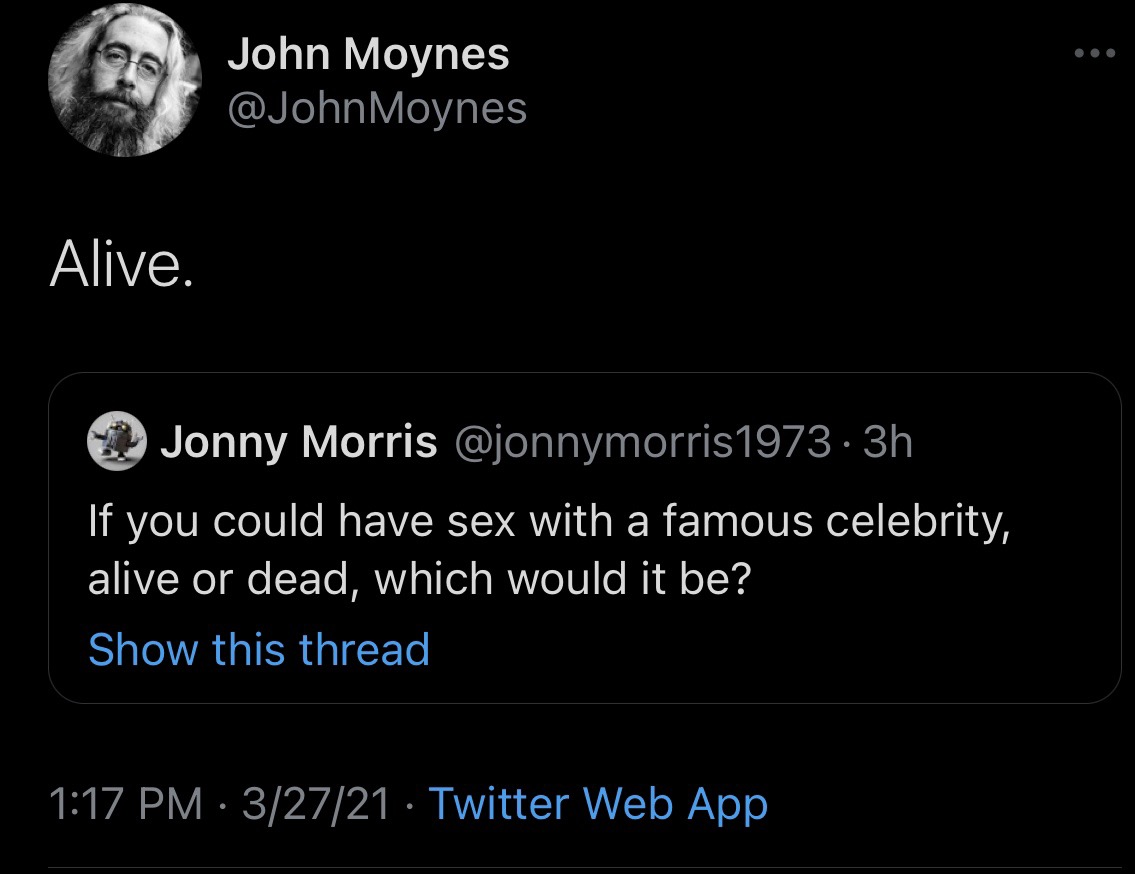The height and width of the screenshot is (874, 1135).
Task: Click the 3/27/21 tweet date
Action: click(314, 803)
